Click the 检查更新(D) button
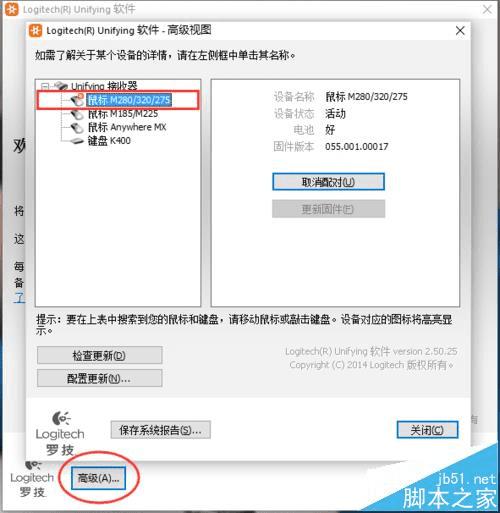Viewport: 500px width, 513px height. point(99,355)
